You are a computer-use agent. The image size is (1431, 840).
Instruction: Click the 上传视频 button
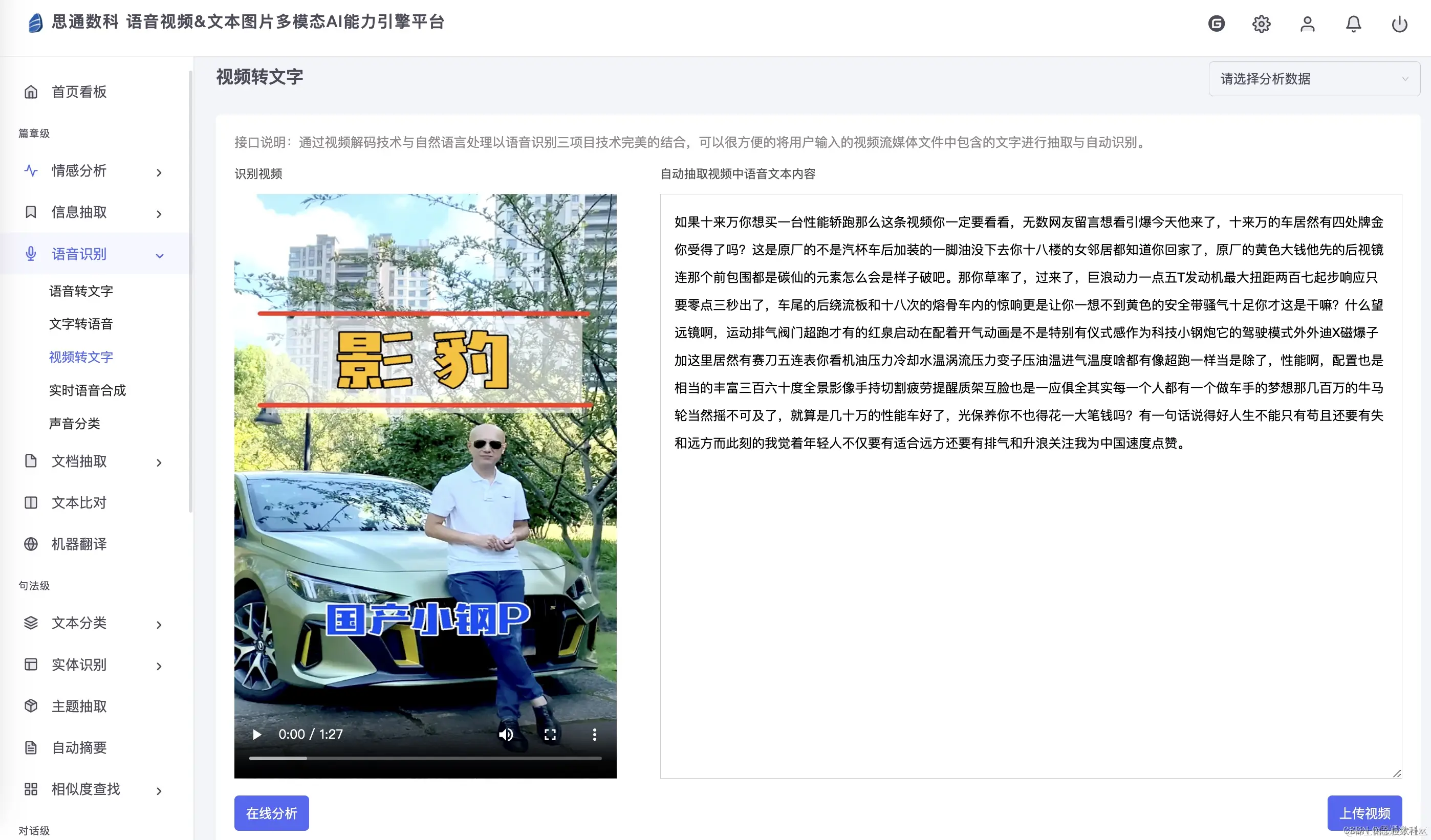1364,813
